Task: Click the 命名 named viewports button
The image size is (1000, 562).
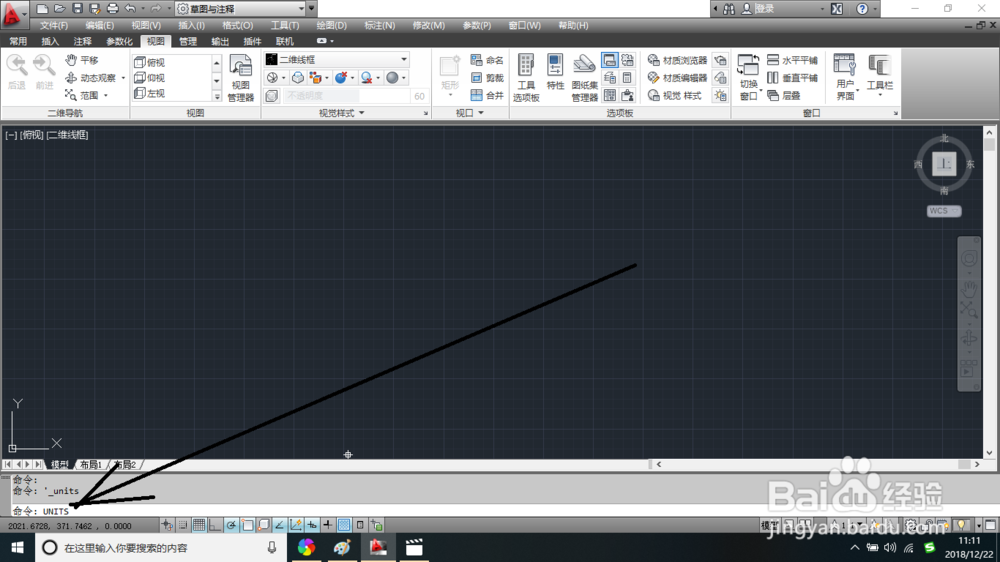Action: tap(487, 60)
